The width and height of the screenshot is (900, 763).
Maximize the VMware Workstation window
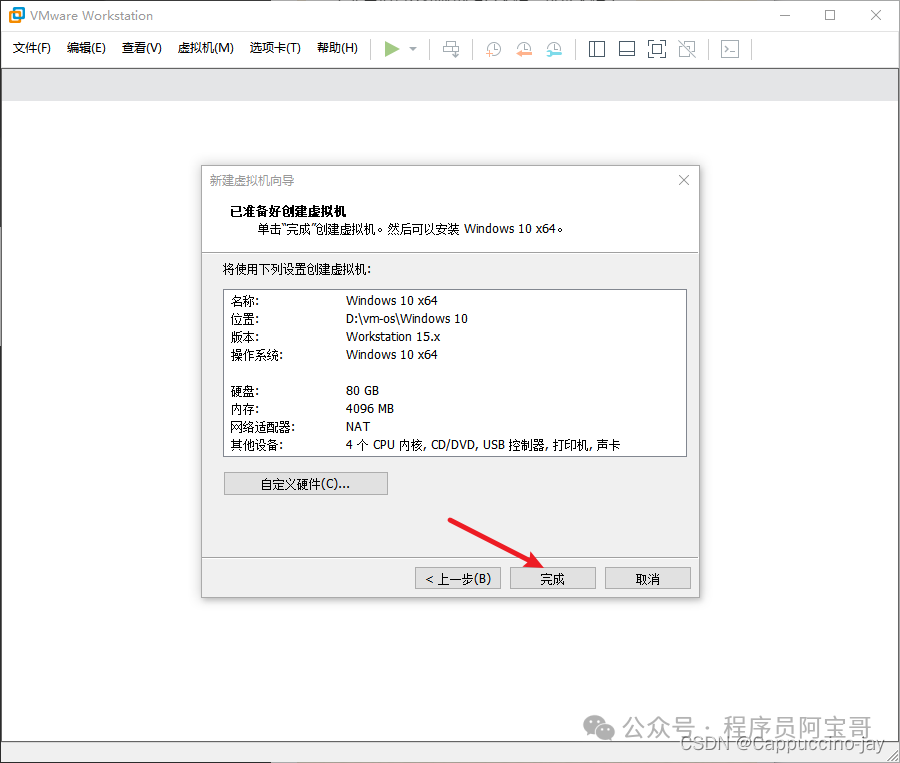830,16
